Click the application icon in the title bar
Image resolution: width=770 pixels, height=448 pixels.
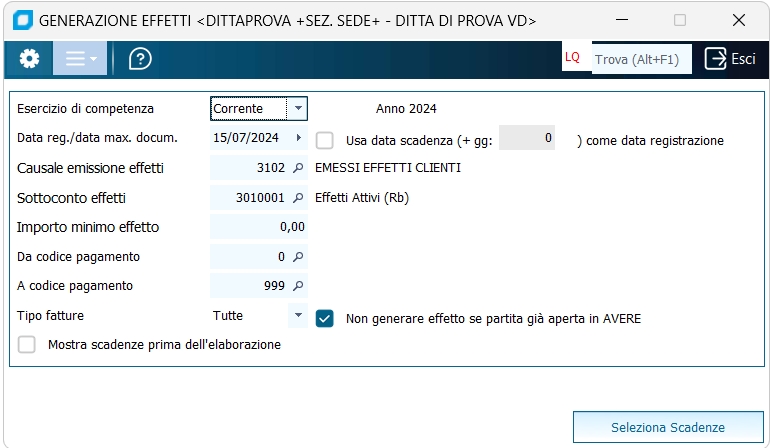pos(20,20)
